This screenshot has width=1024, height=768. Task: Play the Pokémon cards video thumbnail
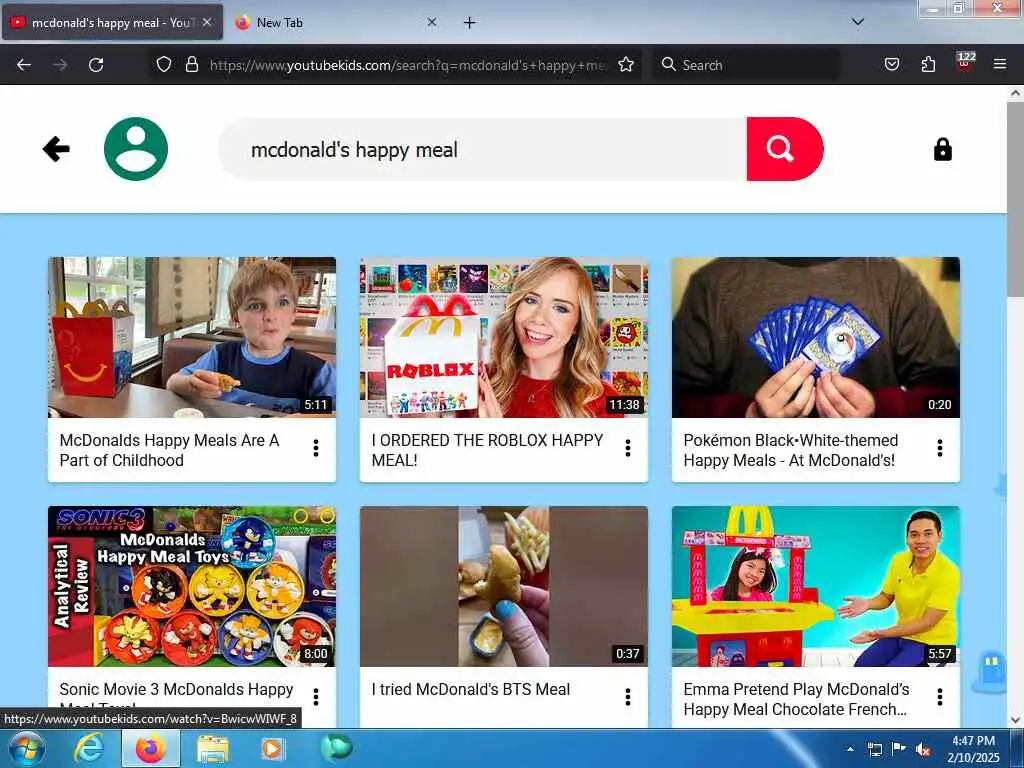pos(816,338)
